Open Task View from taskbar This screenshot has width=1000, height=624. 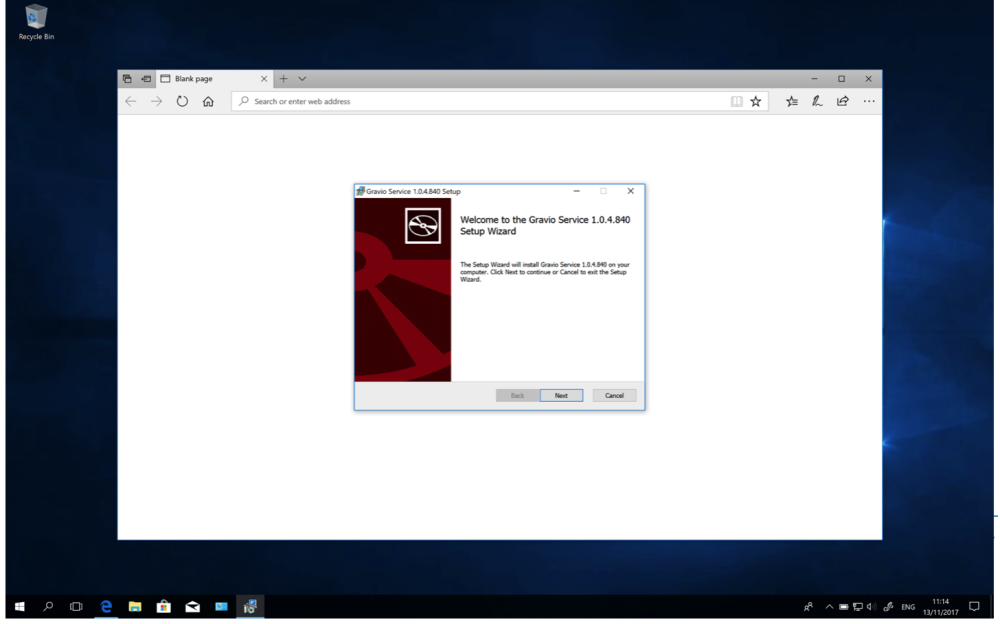76,607
